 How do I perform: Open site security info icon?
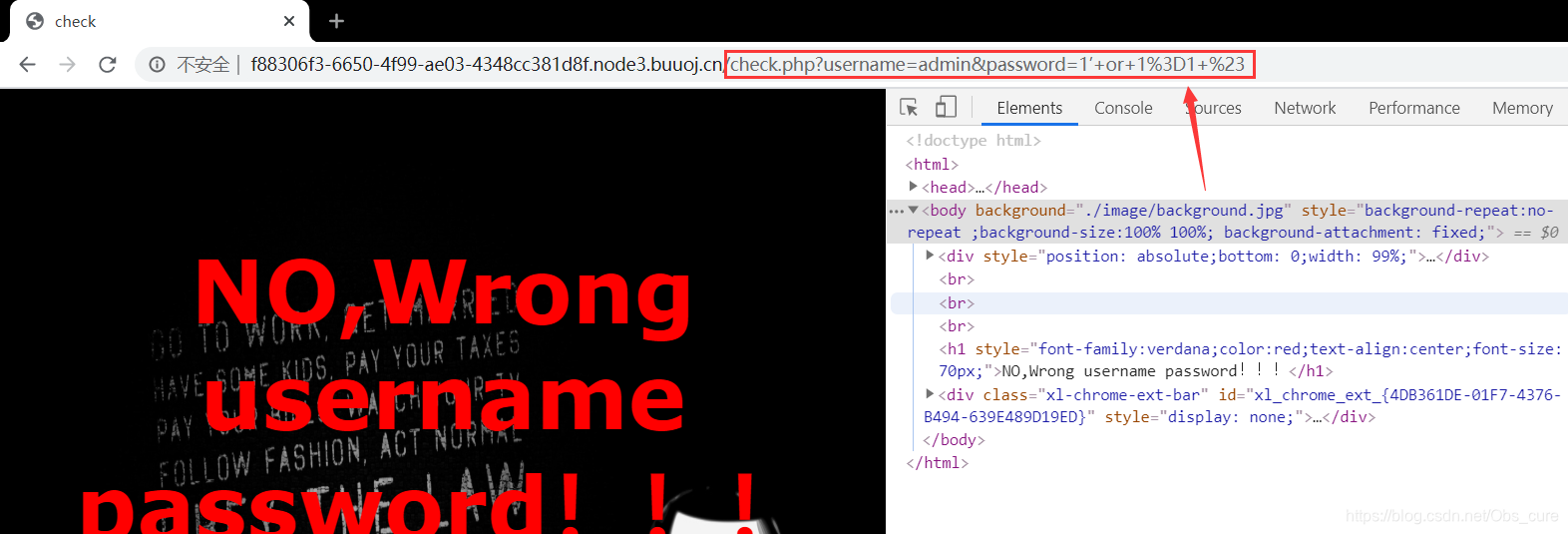coord(157,65)
